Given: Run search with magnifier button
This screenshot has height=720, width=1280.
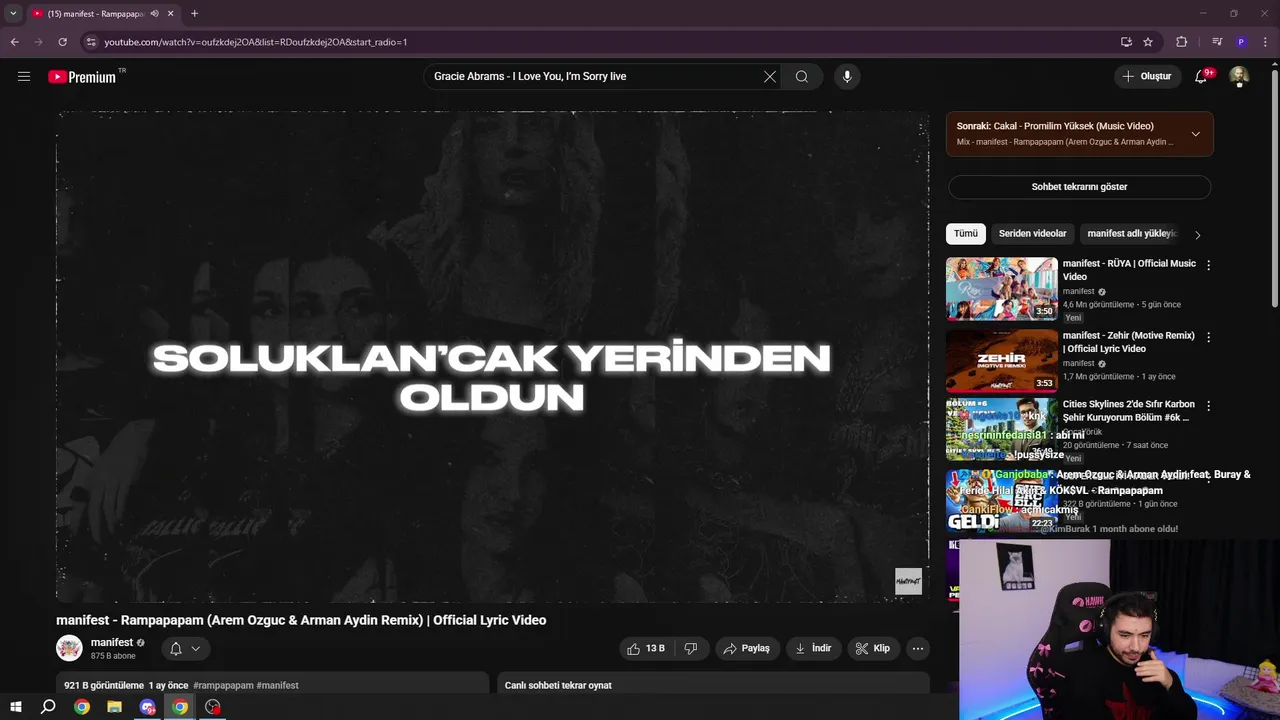Looking at the screenshot, I should [802, 76].
